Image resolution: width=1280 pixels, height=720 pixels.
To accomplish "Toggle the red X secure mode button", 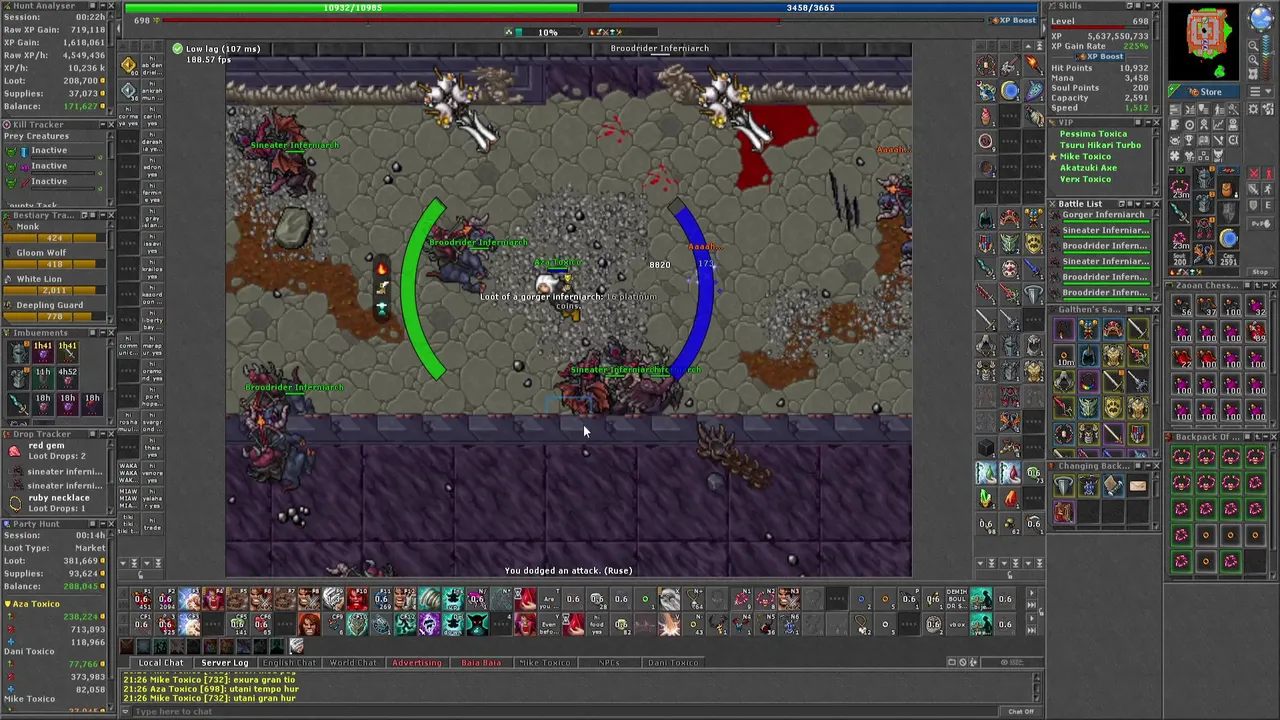I will 1253,173.
